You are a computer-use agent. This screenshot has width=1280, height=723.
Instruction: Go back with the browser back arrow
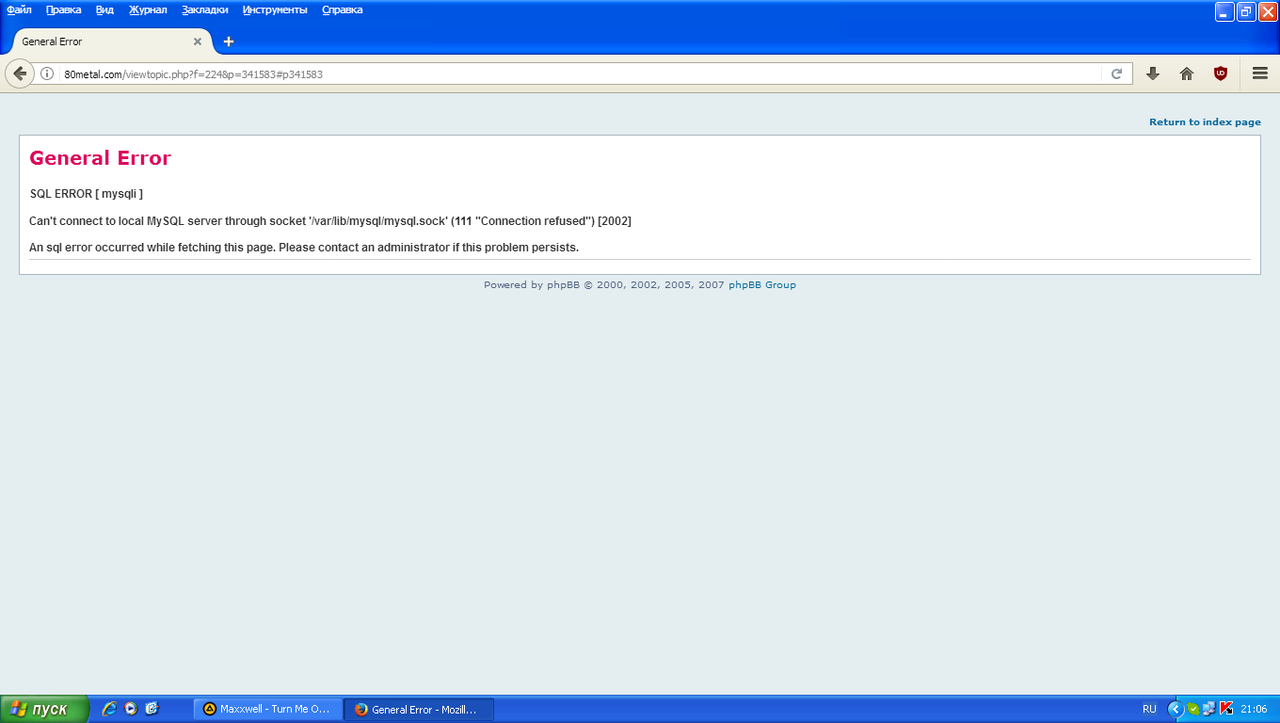point(19,74)
